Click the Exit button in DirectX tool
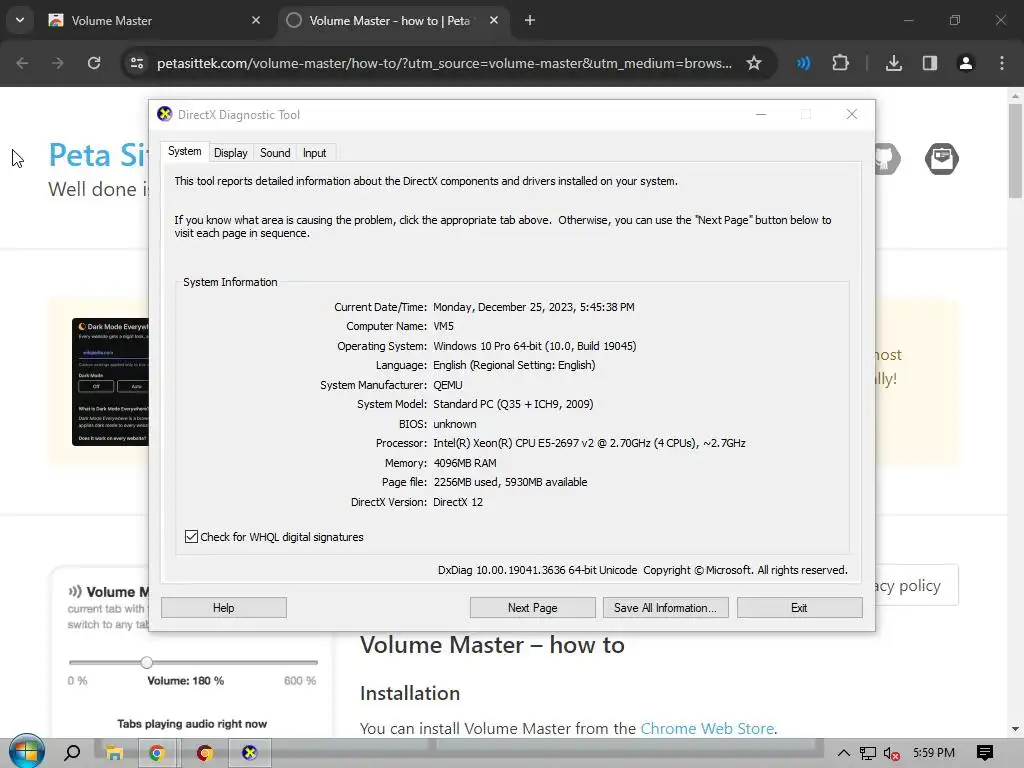The image size is (1024, 768). 799,607
